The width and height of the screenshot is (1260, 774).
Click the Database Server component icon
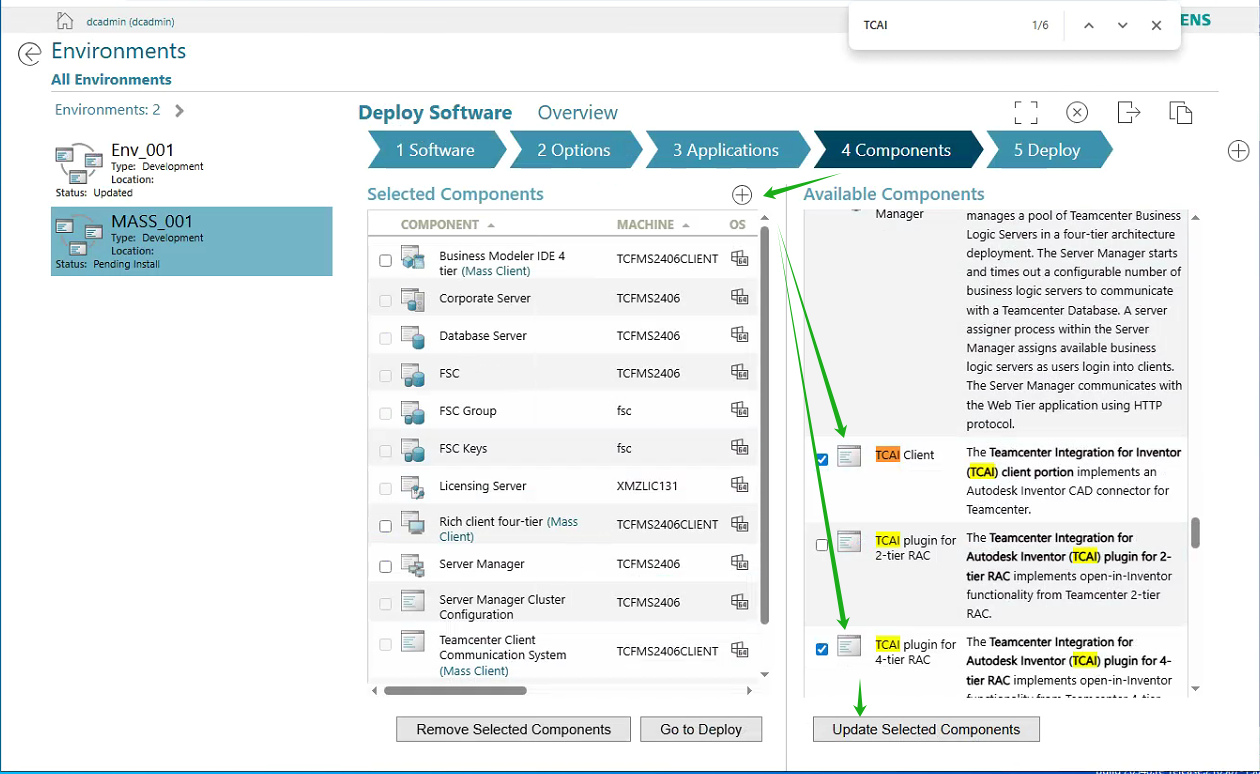[413, 336]
